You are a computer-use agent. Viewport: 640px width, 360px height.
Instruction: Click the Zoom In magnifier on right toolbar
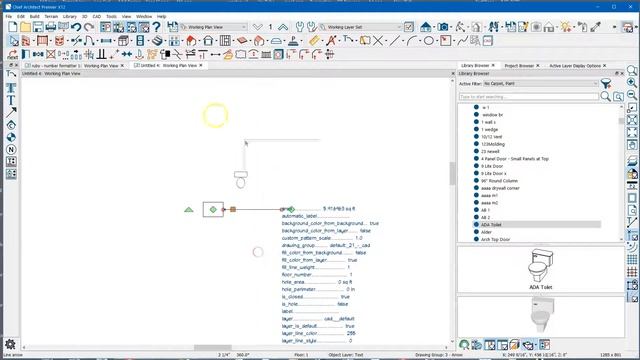632,83
